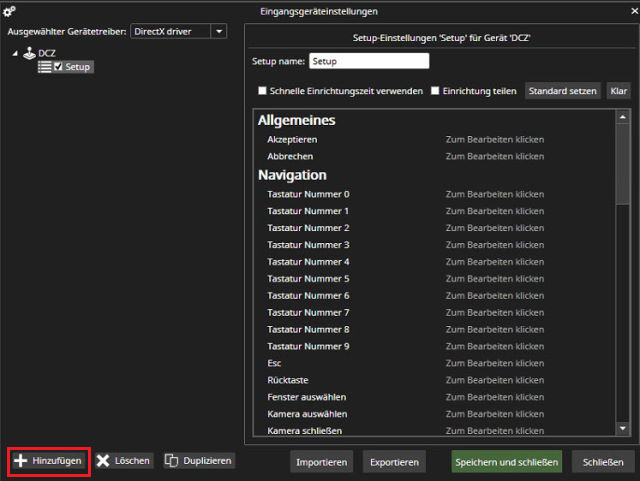Edit binding for Tastatur Nummer 9
This screenshot has width=640, height=481.
pyautogui.click(x=495, y=346)
